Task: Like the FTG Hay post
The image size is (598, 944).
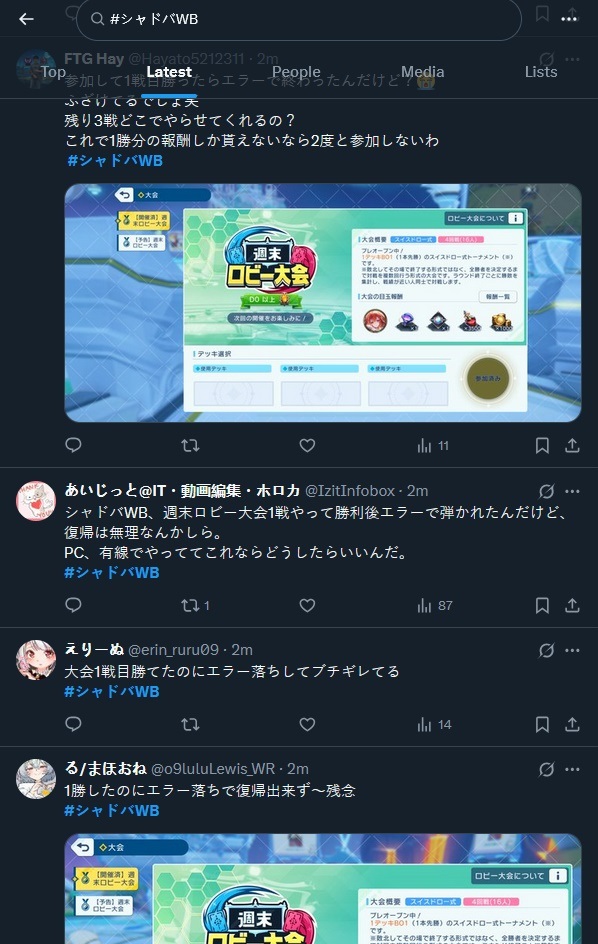Action: coord(307,446)
